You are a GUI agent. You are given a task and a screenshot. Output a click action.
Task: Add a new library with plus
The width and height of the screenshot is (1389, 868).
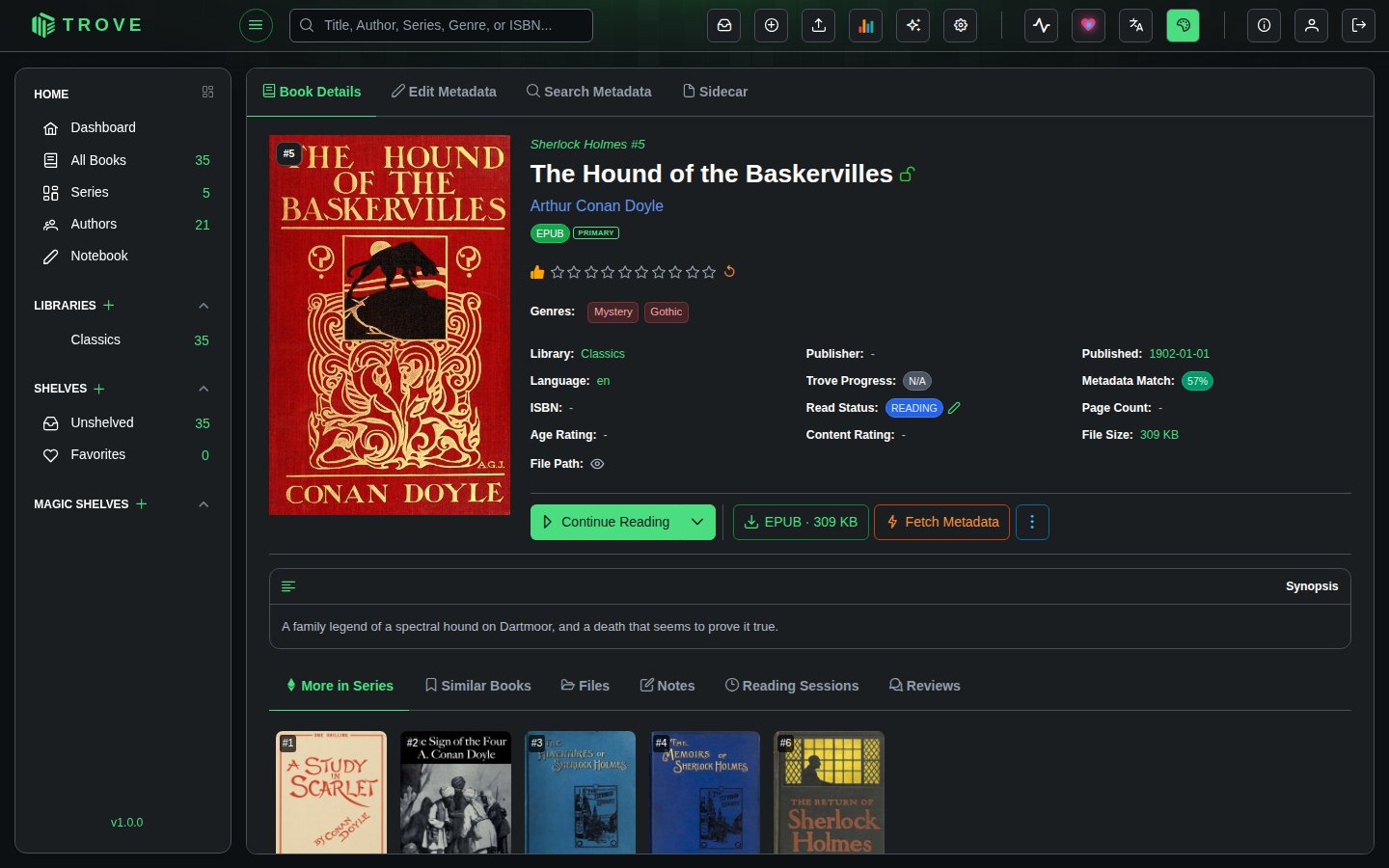109,305
